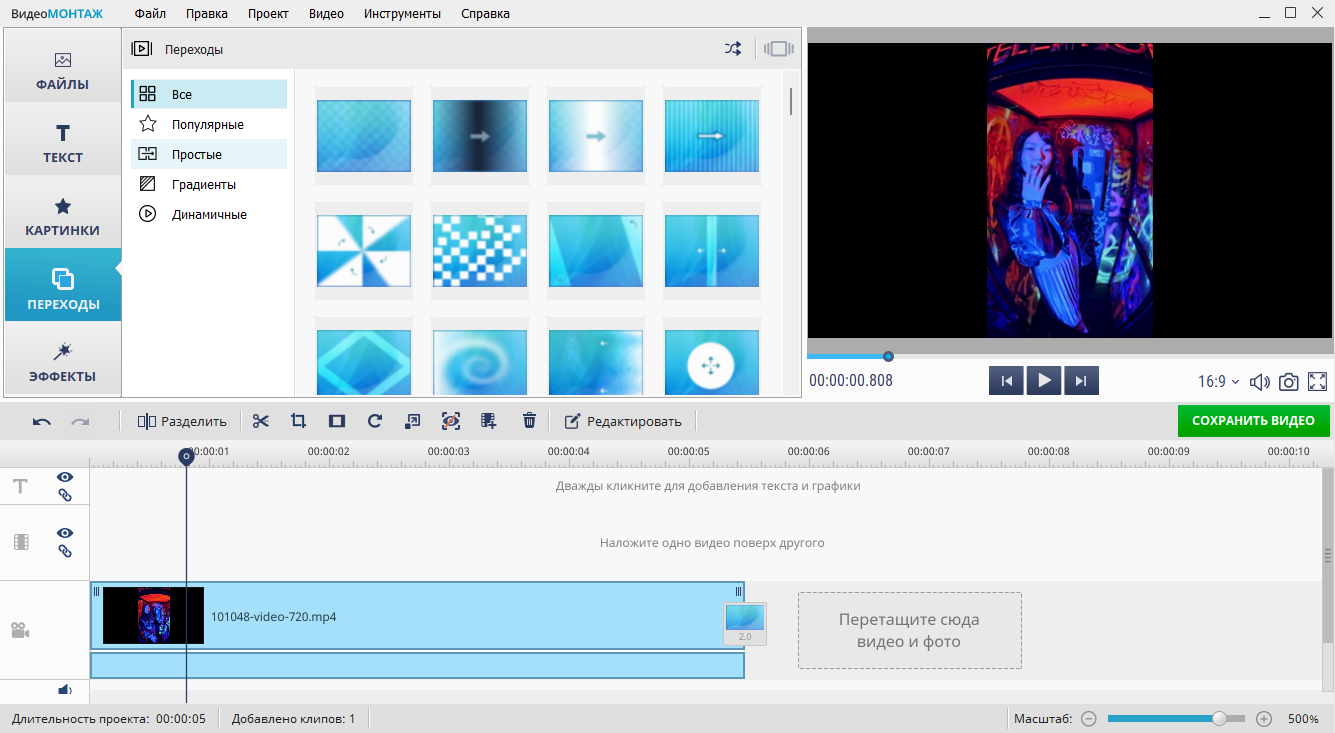The image size is (1335, 733).
Task: Click the Разделить split button
Action: [x=182, y=421]
